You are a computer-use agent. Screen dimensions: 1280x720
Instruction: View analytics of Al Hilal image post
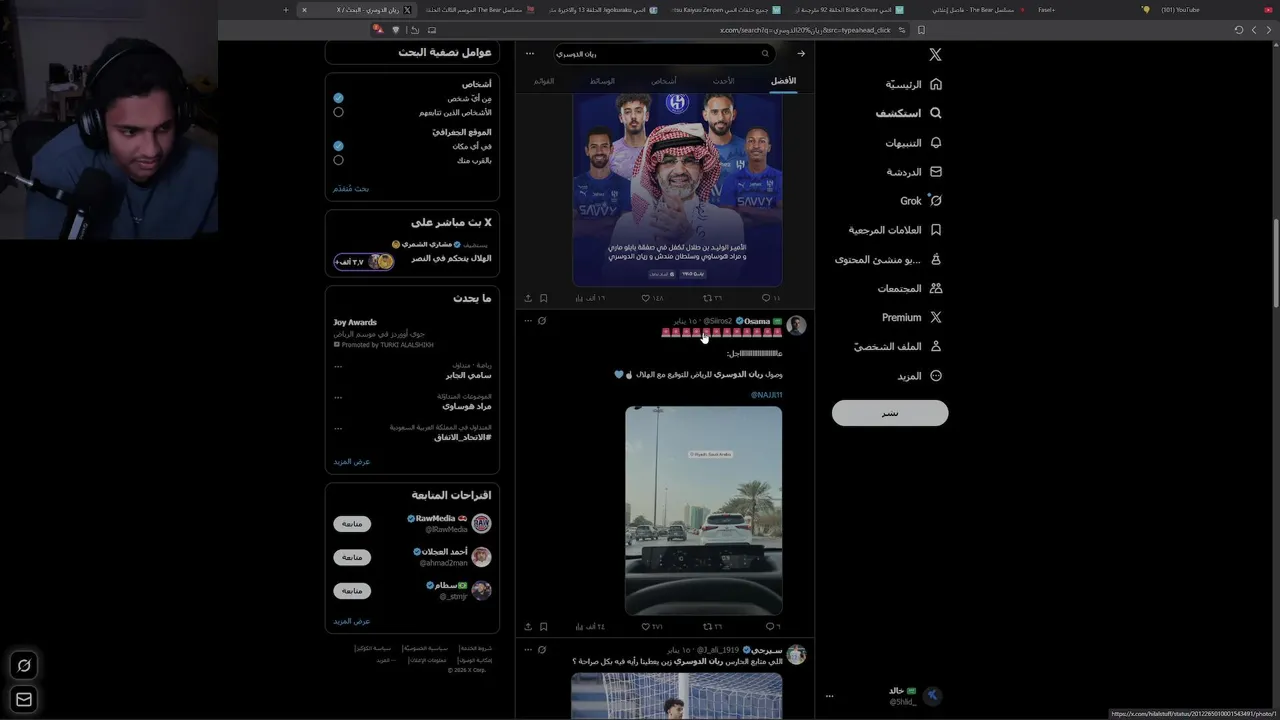coord(590,298)
